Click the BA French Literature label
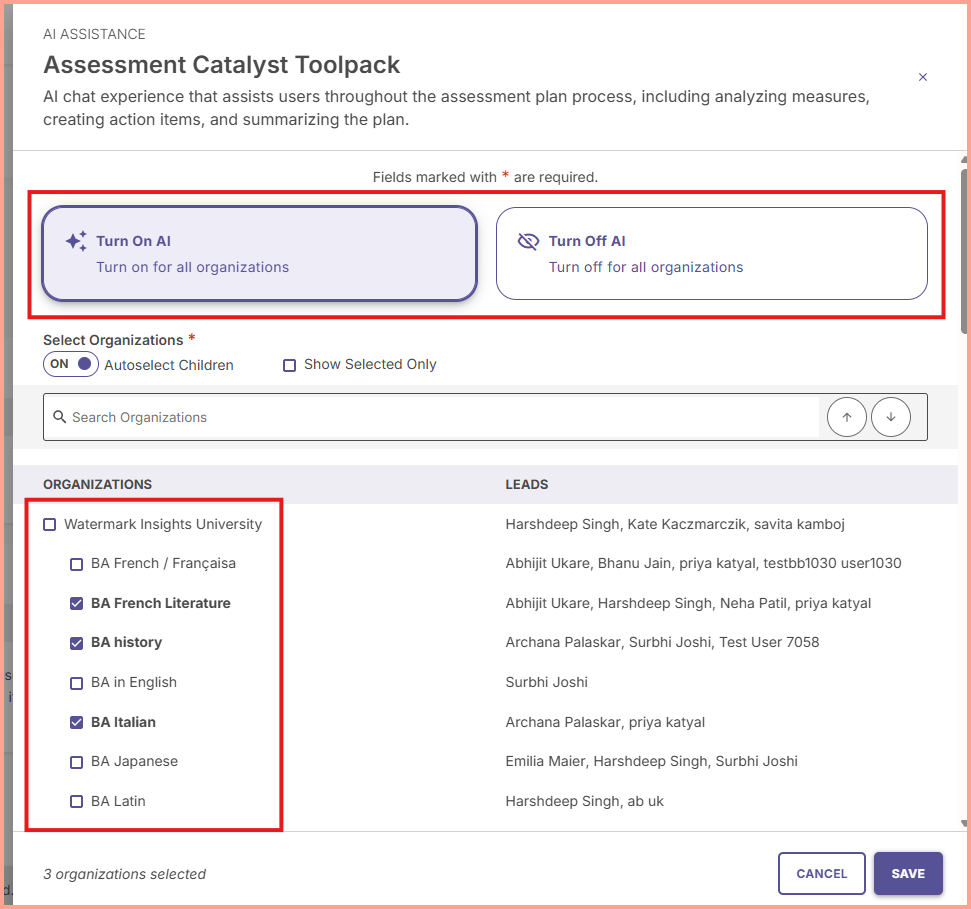Viewport: 971px width, 909px height. click(x=160, y=603)
